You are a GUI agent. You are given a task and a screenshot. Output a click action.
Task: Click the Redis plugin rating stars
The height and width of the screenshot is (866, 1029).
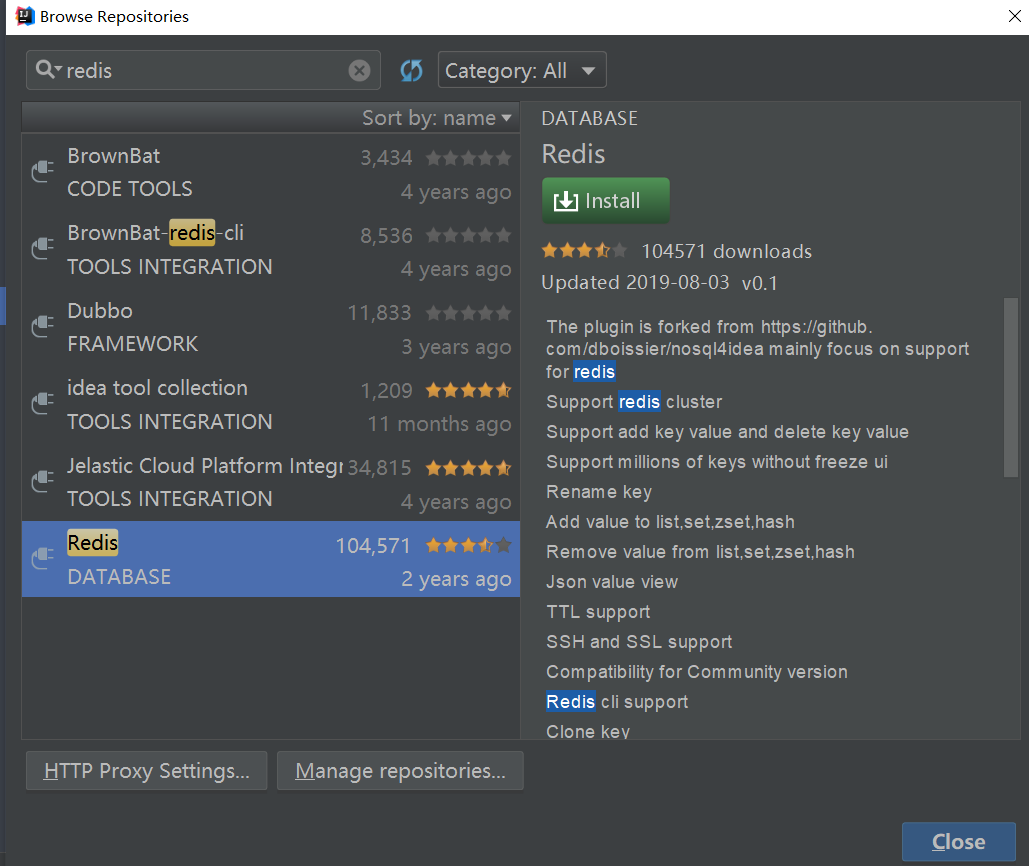584,251
